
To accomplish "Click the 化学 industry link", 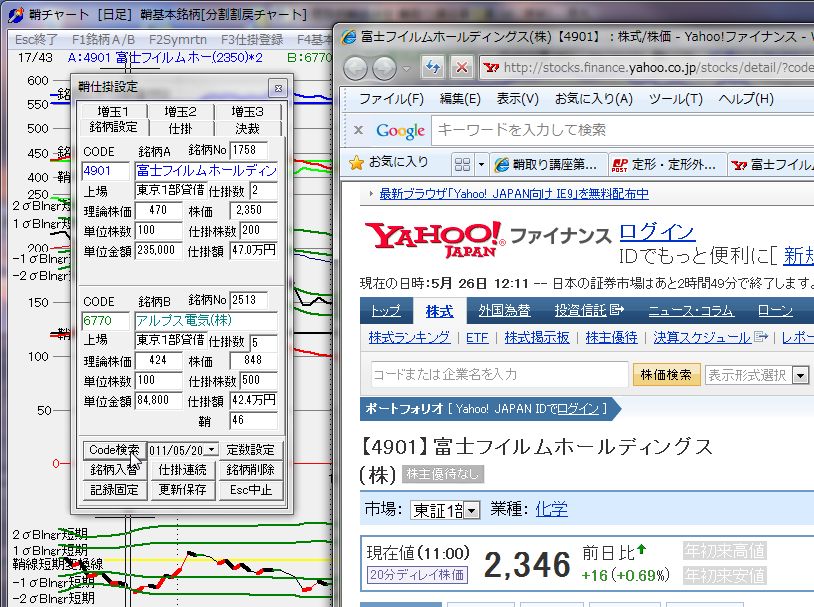I will pyautogui.click(x=551, y=509).
